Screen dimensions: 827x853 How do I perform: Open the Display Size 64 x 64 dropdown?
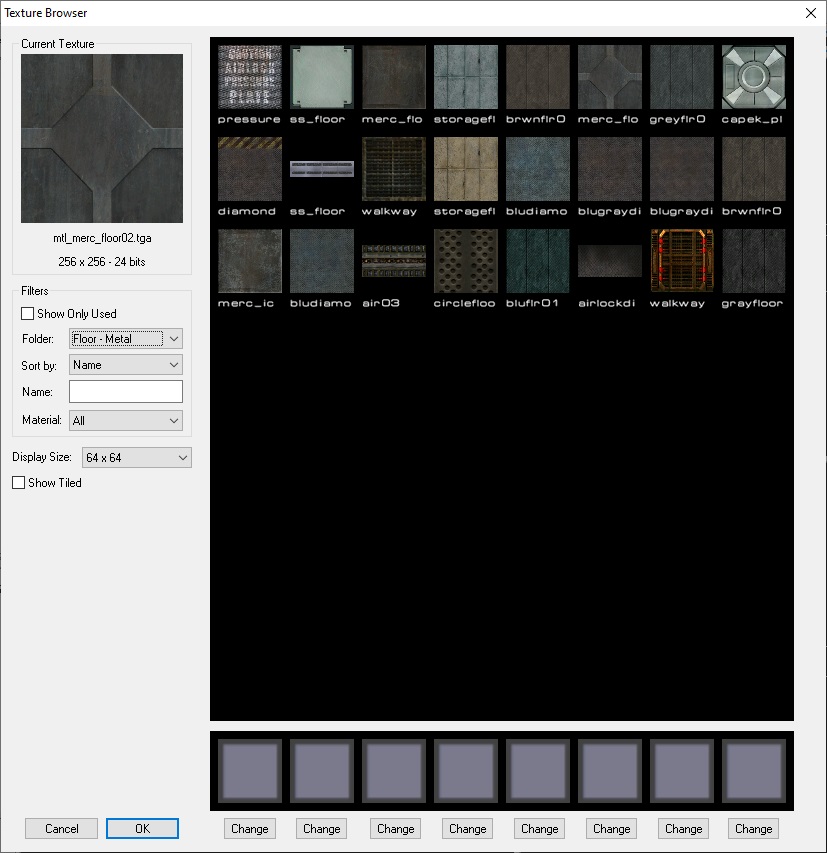137,458
